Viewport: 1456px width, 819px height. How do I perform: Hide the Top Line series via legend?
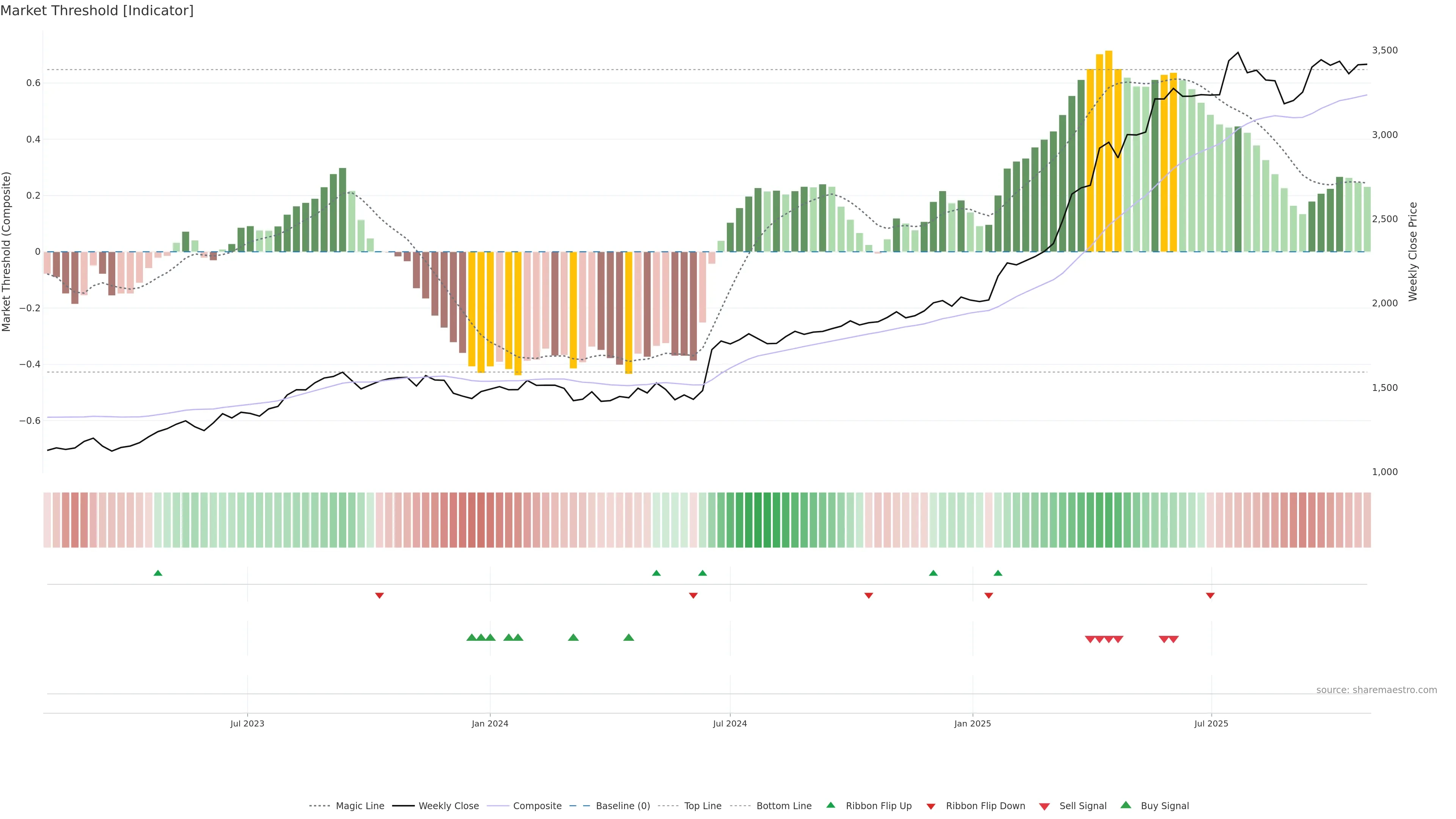tap(703, 806)
